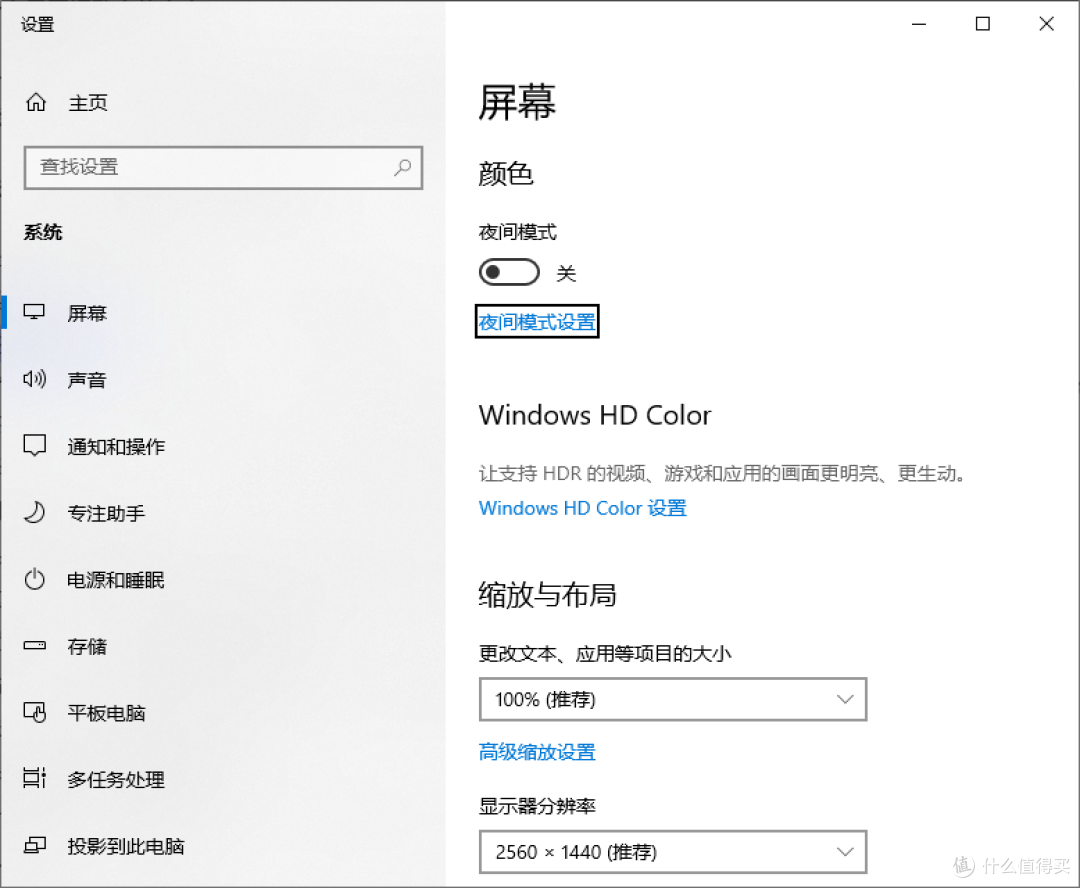Expand the 100% (推荐) scaling dropdown
Viewport: 1080px width, 888px height.
(x=673, y=699)
